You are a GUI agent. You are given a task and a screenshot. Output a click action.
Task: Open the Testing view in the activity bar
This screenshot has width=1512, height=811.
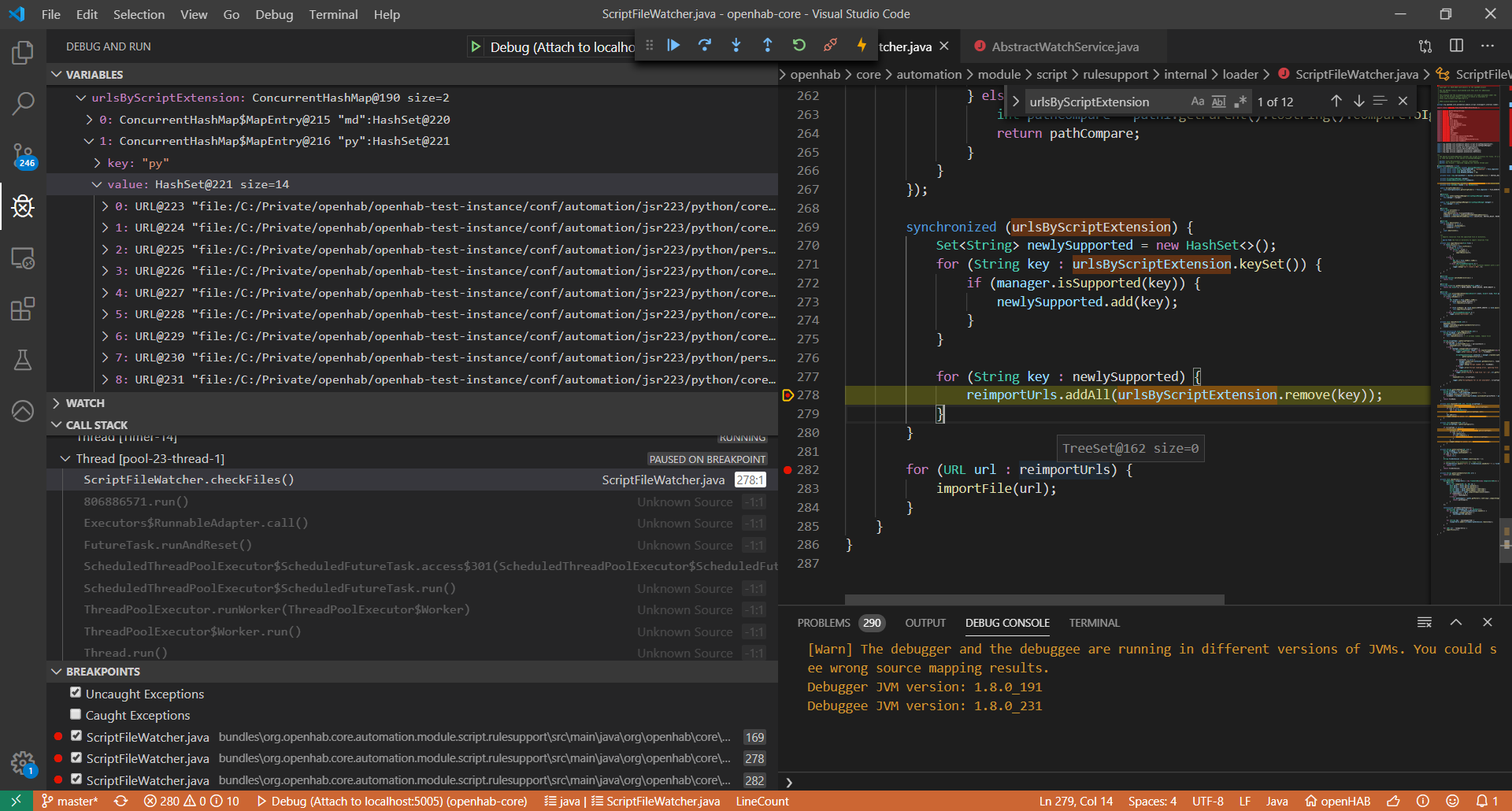click(23, 361)
